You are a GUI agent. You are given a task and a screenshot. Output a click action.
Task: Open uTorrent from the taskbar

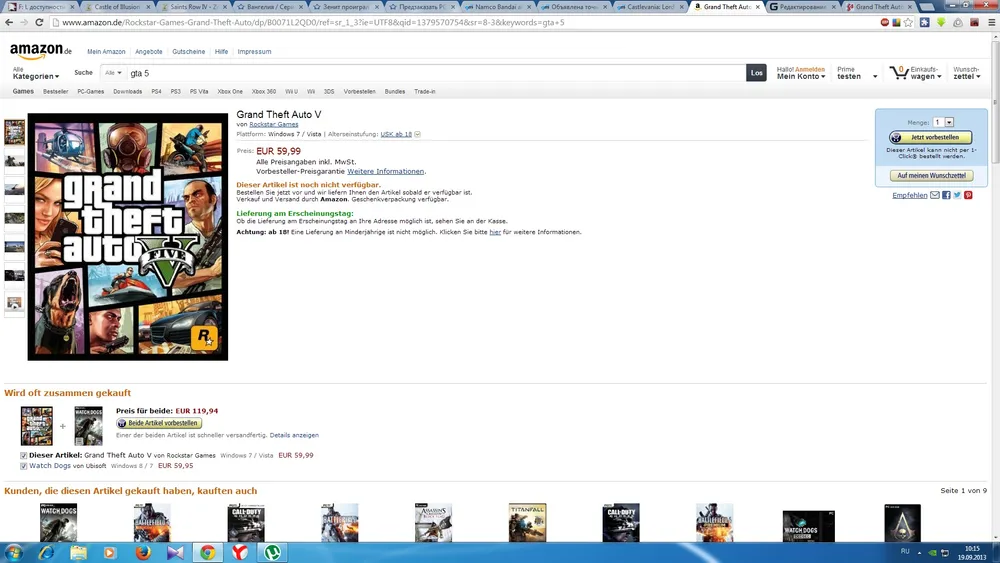pos(272,552)
